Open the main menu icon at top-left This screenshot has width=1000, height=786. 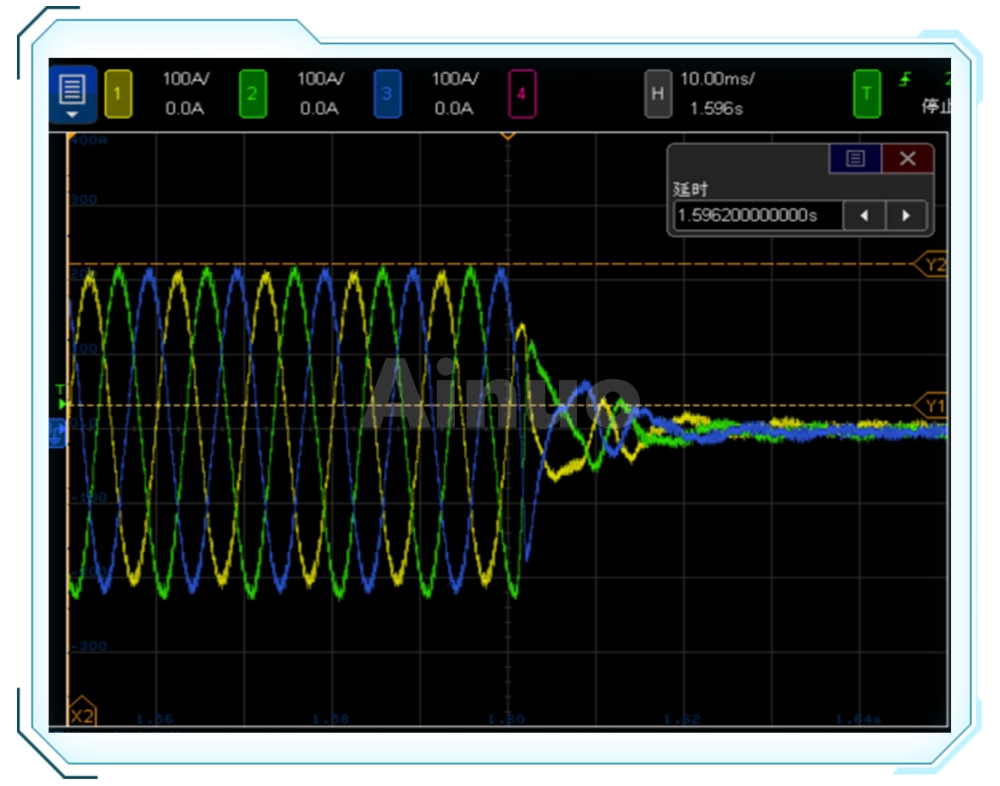(72, 93)
